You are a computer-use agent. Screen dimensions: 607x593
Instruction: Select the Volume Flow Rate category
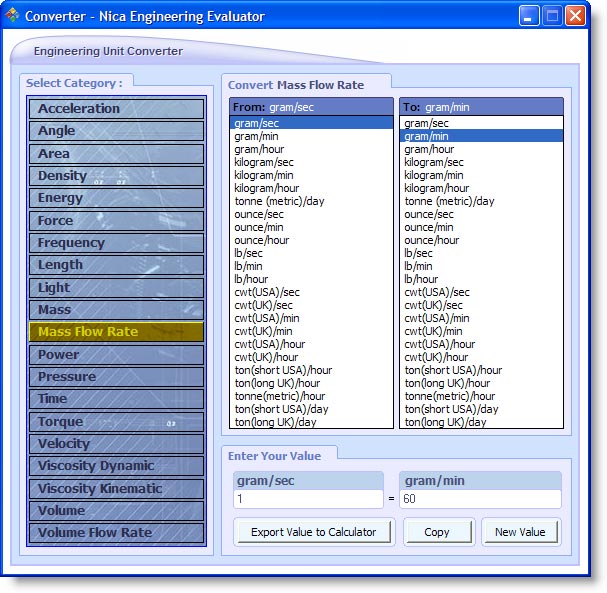(116, 533)
